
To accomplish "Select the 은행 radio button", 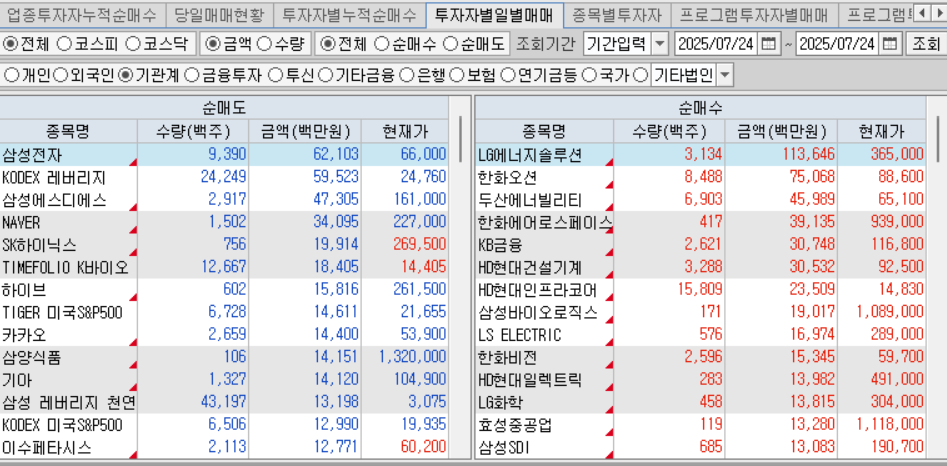I will pyautogui.click(x=406, y=75).
